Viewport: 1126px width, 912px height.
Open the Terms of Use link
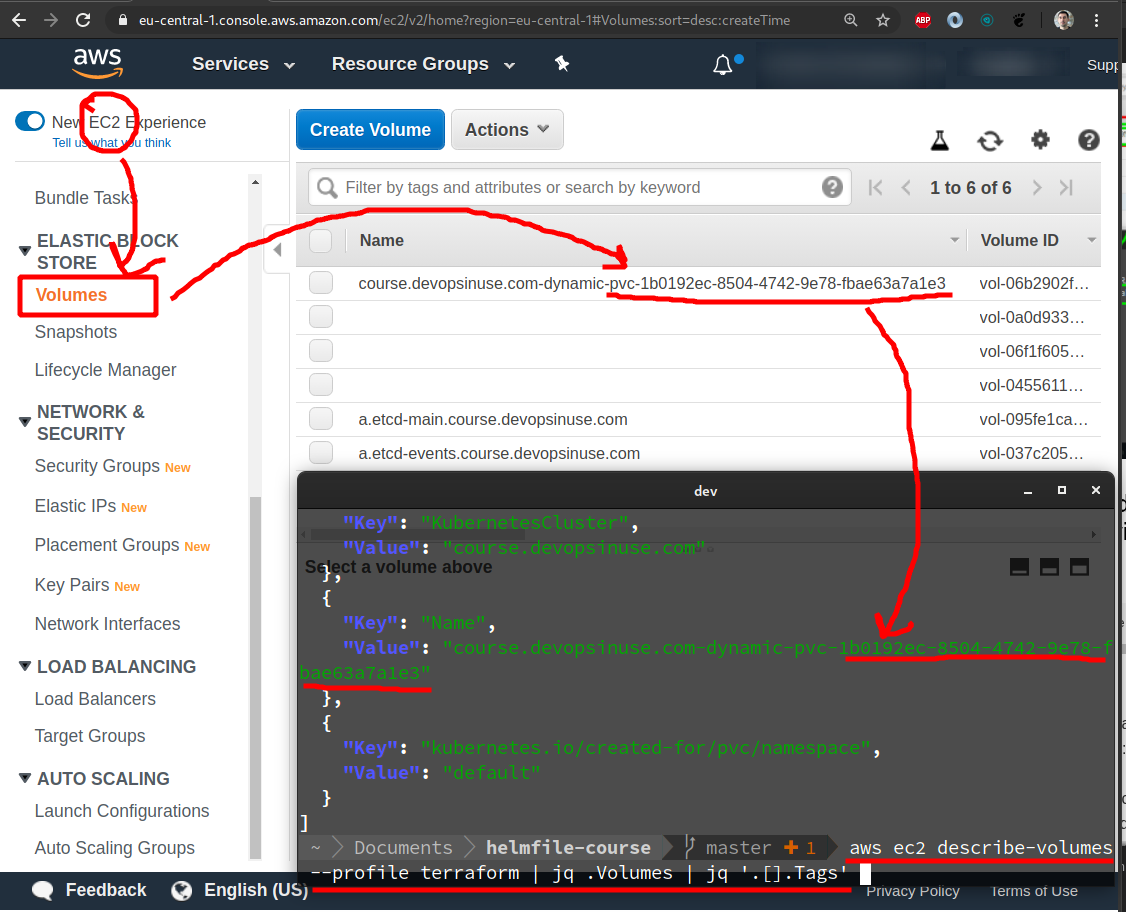pos(1034,891)
